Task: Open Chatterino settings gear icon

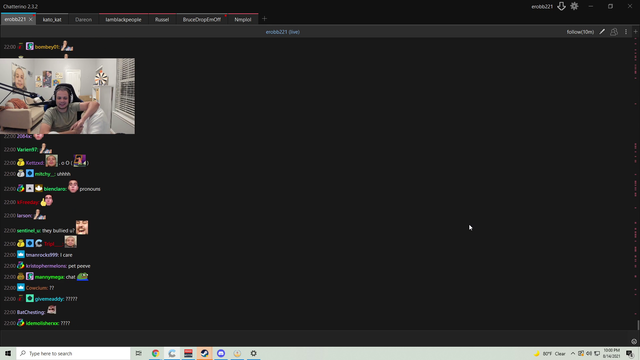Action: point(574,6)
